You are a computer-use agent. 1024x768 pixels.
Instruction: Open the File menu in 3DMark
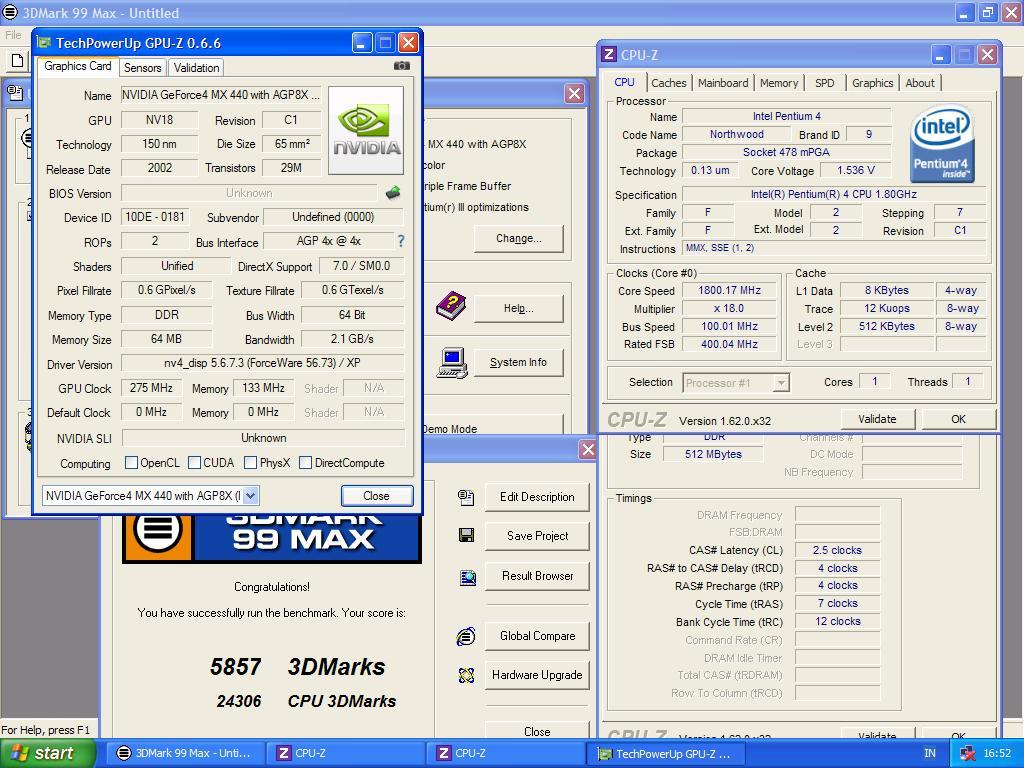click(x=13, y=35)
